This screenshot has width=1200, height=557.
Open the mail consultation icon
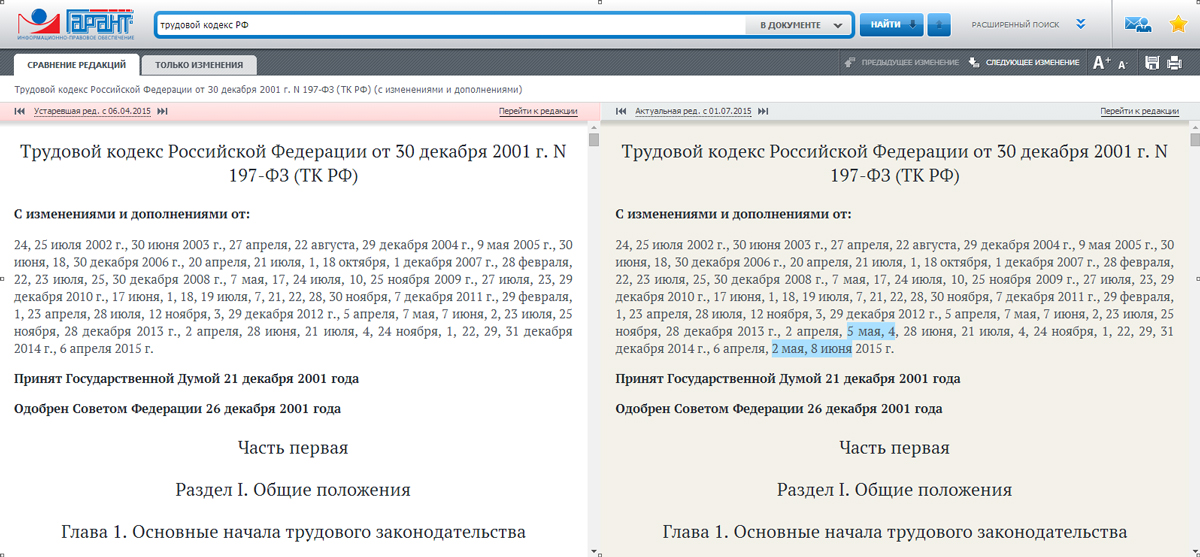(x=1137, y=25)
